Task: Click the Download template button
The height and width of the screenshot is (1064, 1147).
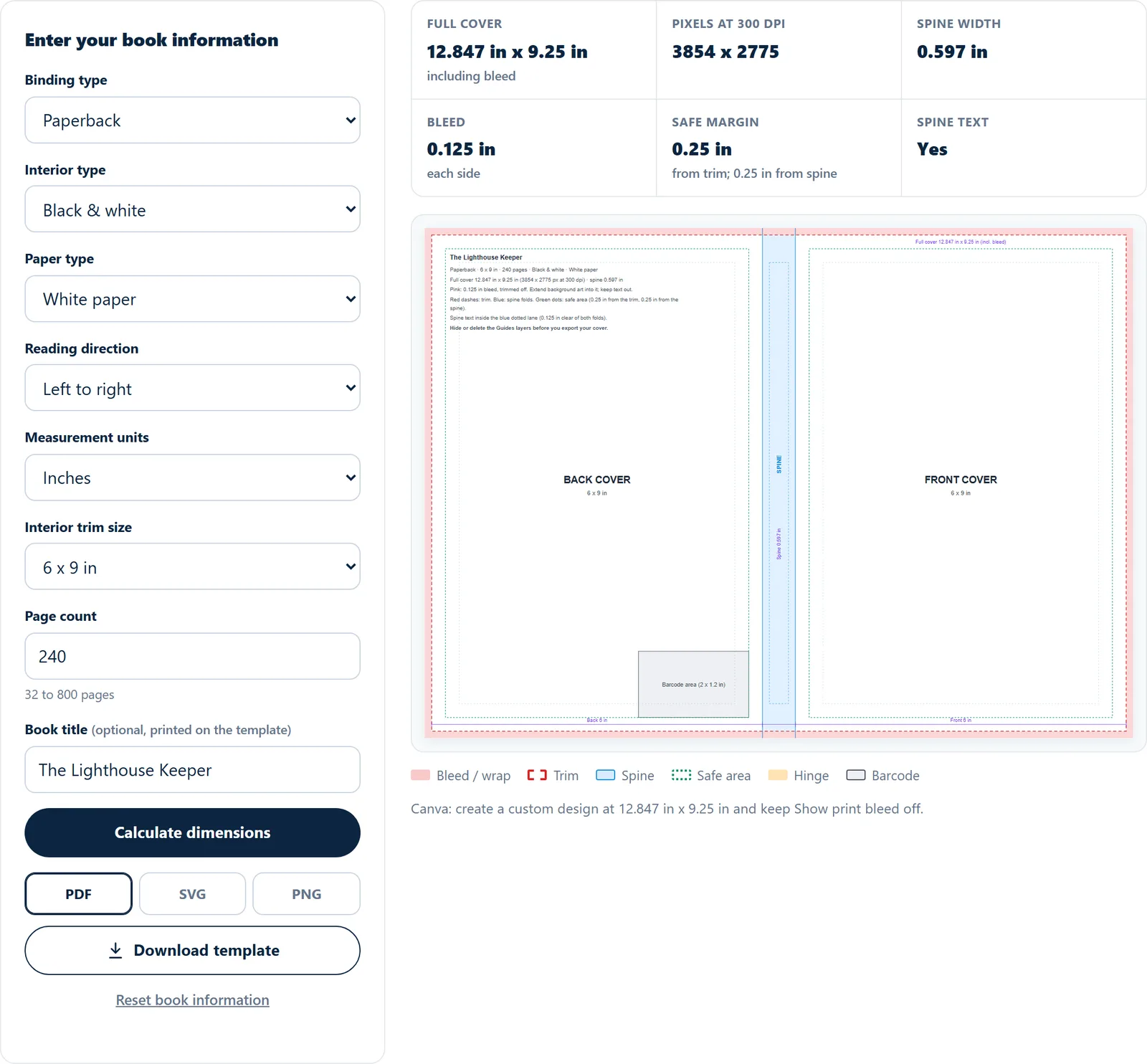Action: (x=192, y=950)
